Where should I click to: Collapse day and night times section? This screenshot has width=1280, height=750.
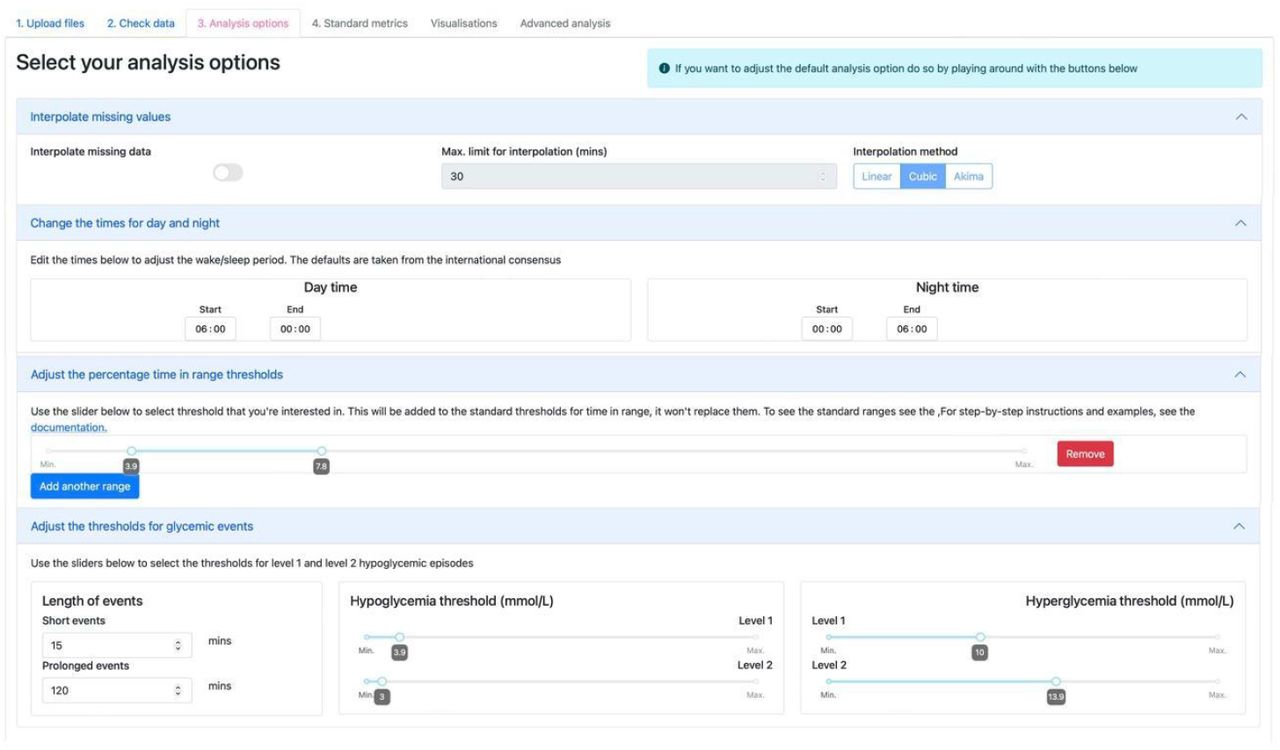pyautogui.click(x=1242, y=223)
